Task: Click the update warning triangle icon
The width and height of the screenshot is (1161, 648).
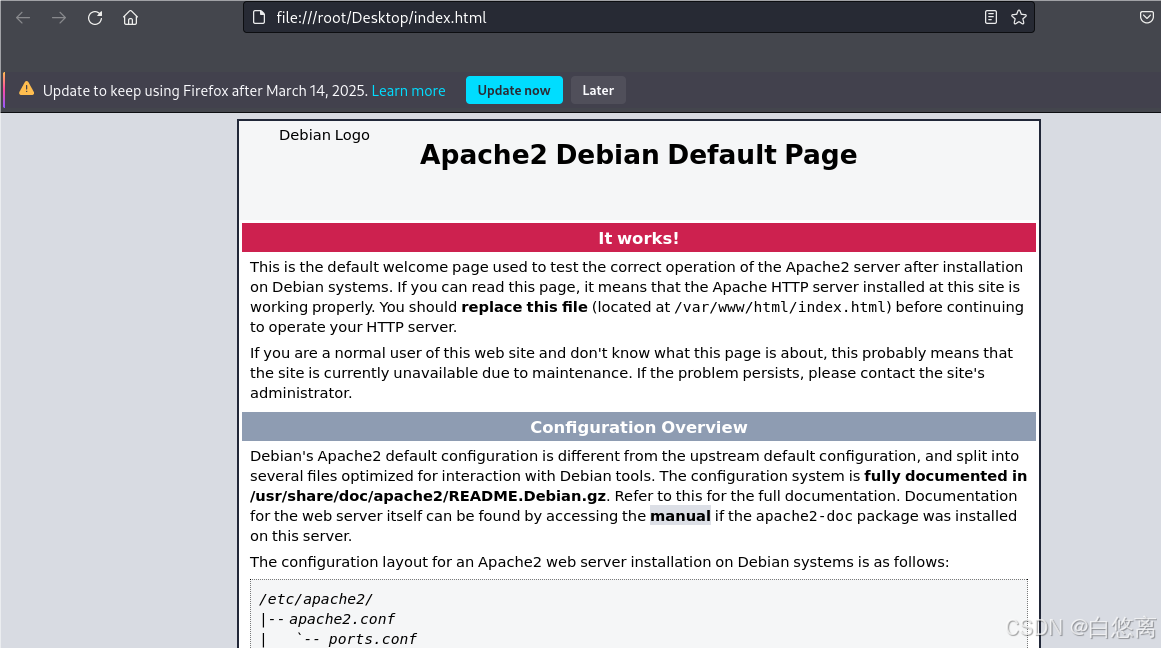Action: click(x=27, y=89)
